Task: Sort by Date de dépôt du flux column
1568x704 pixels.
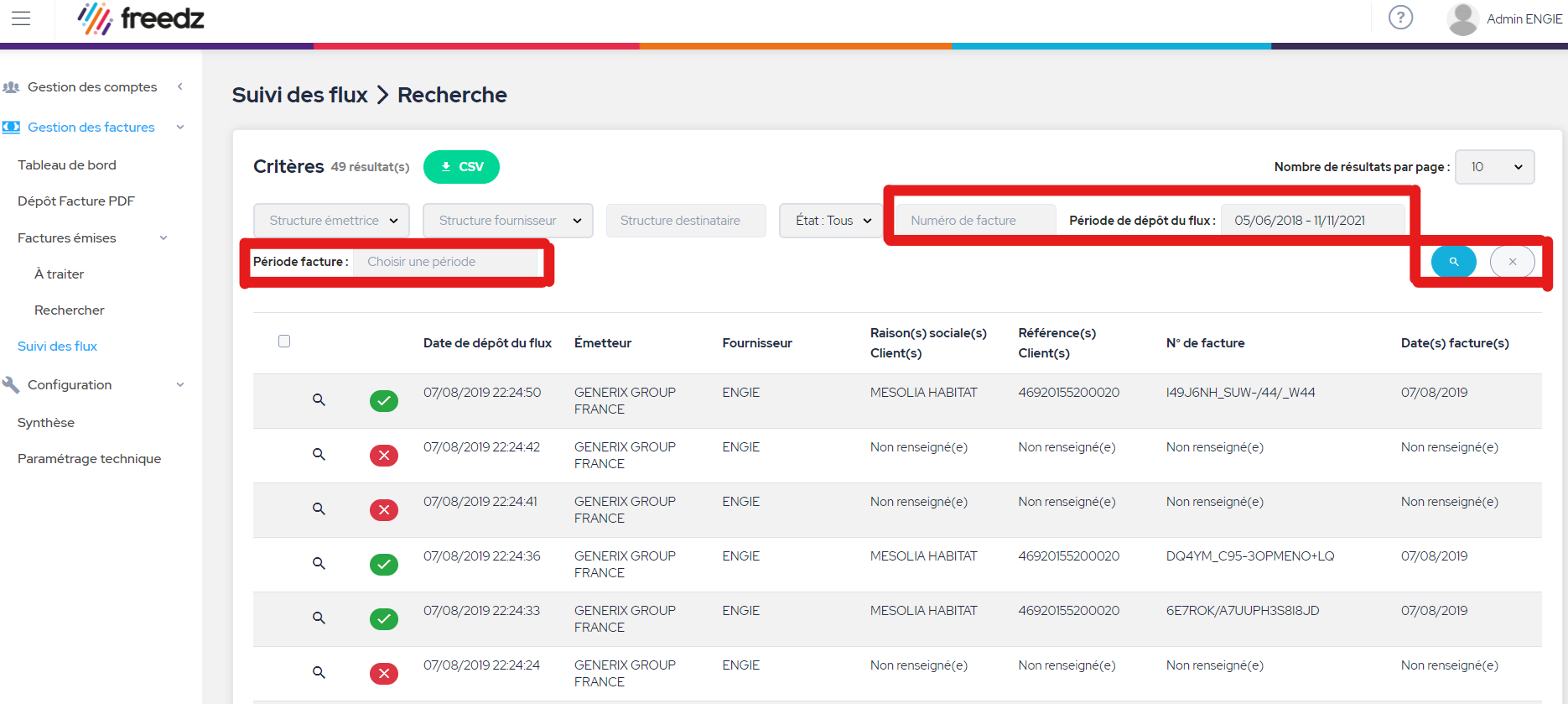Action: 487,343
